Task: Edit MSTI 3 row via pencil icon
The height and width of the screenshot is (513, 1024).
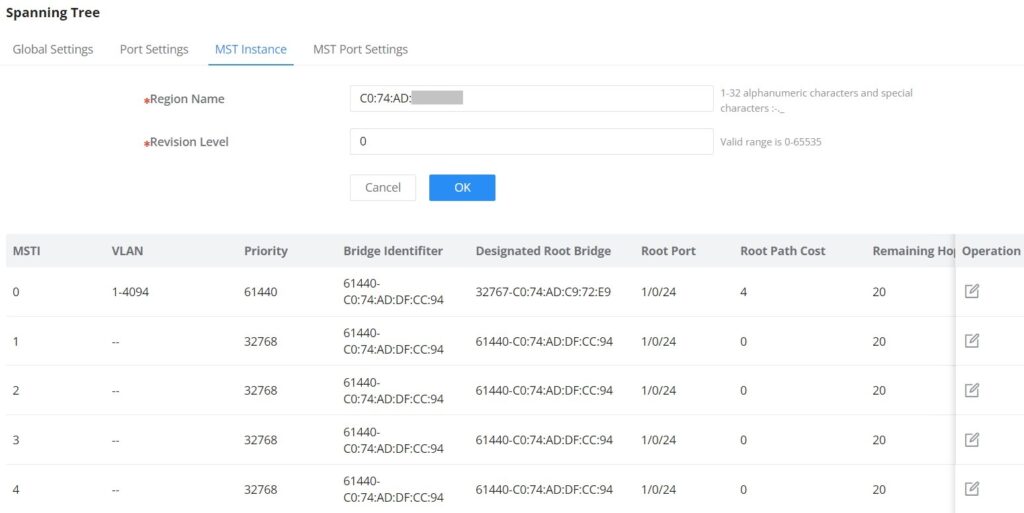Action: click(x=971, y=440)
